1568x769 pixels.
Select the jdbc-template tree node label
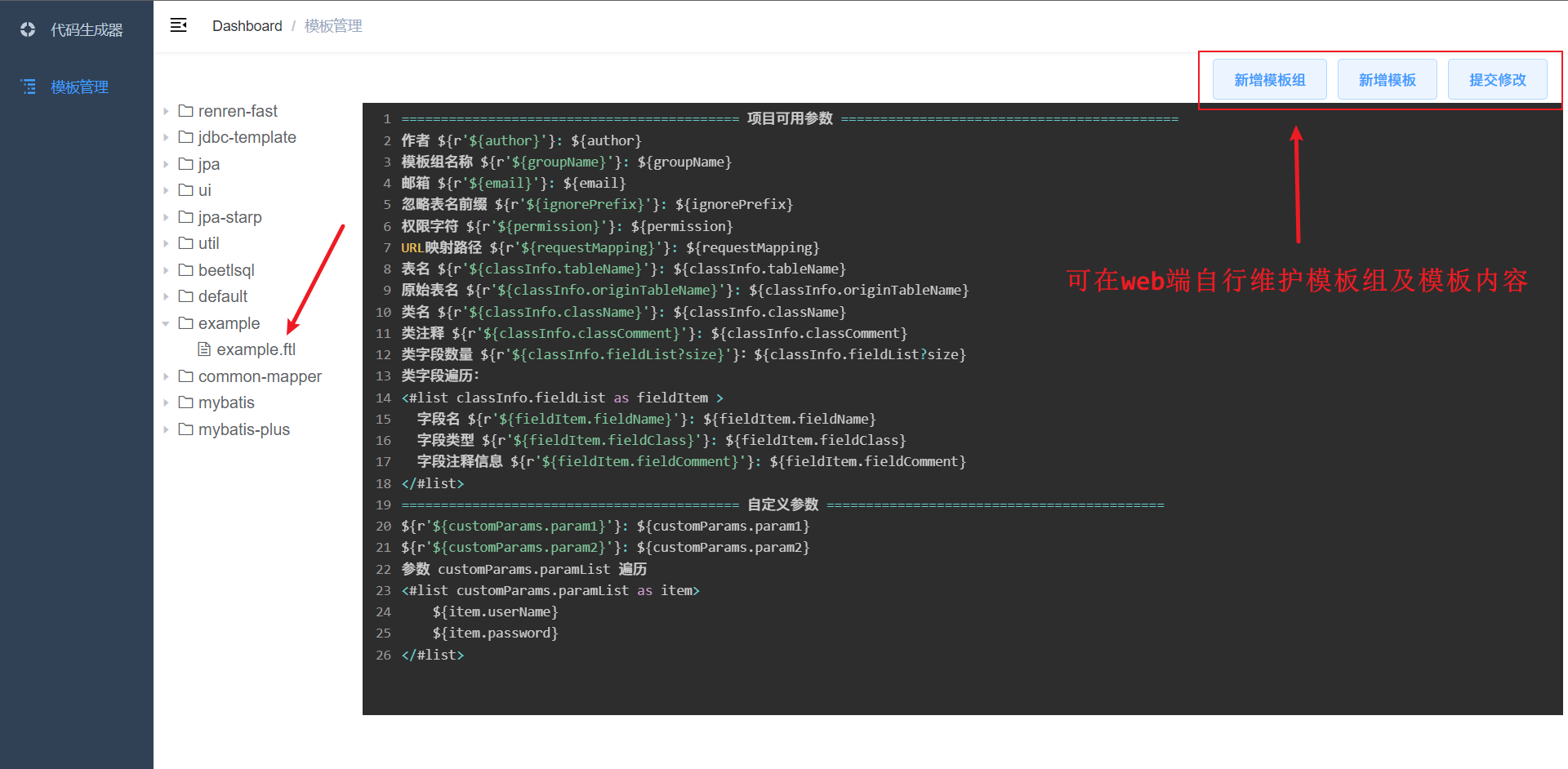[247, 137]
